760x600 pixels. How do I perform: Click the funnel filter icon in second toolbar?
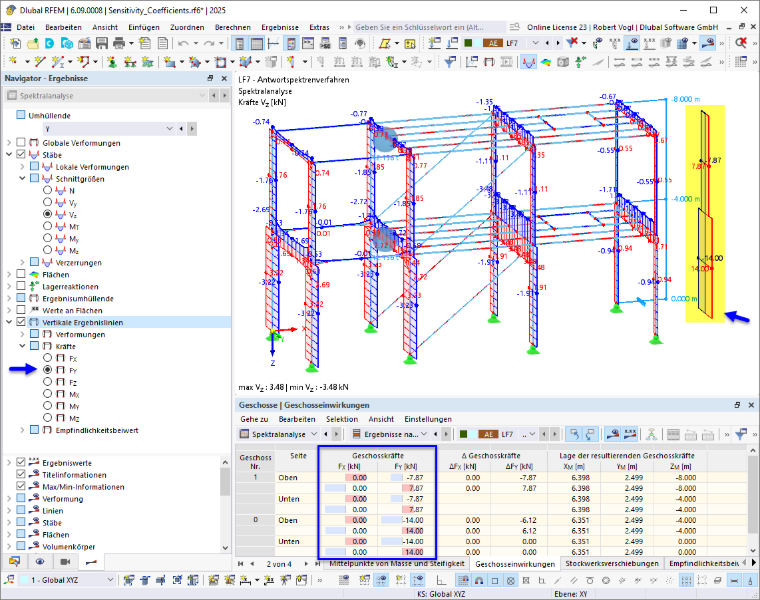coord(450,62)
